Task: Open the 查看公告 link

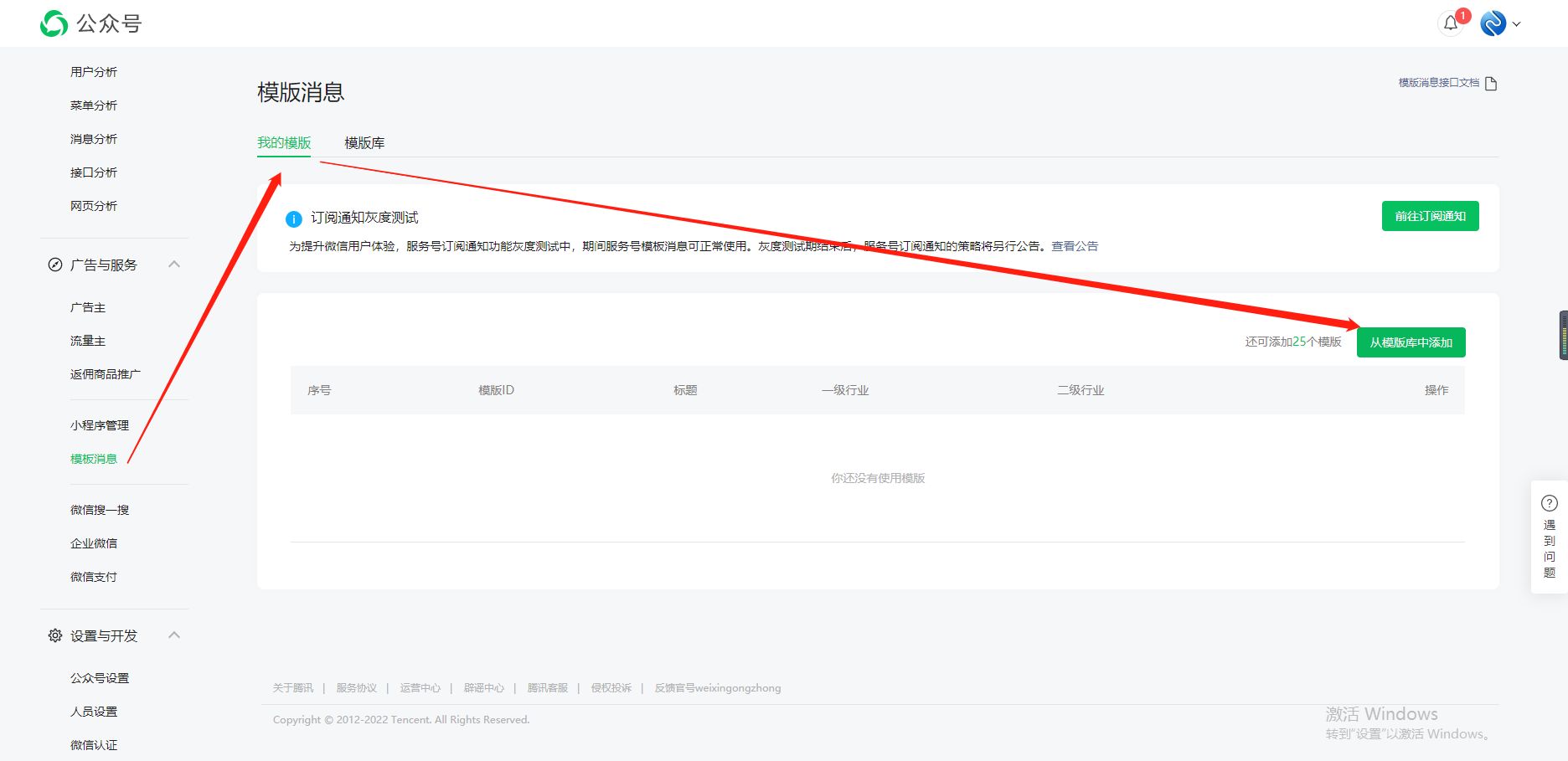Action: (x=1074, y=245)
